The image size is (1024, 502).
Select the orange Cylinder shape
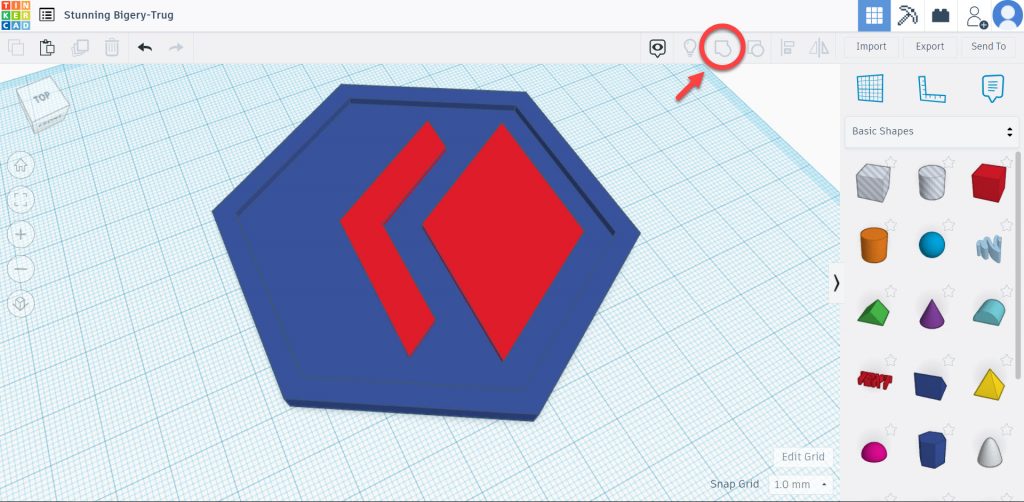[x=873, y=244]
